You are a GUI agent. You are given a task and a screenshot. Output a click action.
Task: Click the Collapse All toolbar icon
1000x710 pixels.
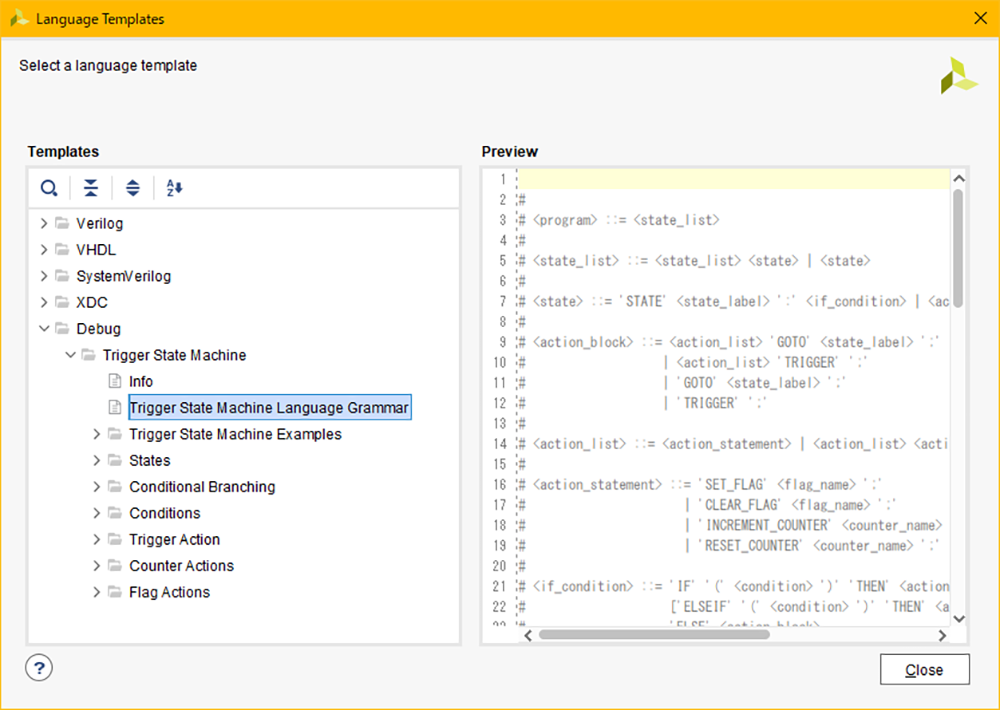pyautogui.click(x=91, y=188)
